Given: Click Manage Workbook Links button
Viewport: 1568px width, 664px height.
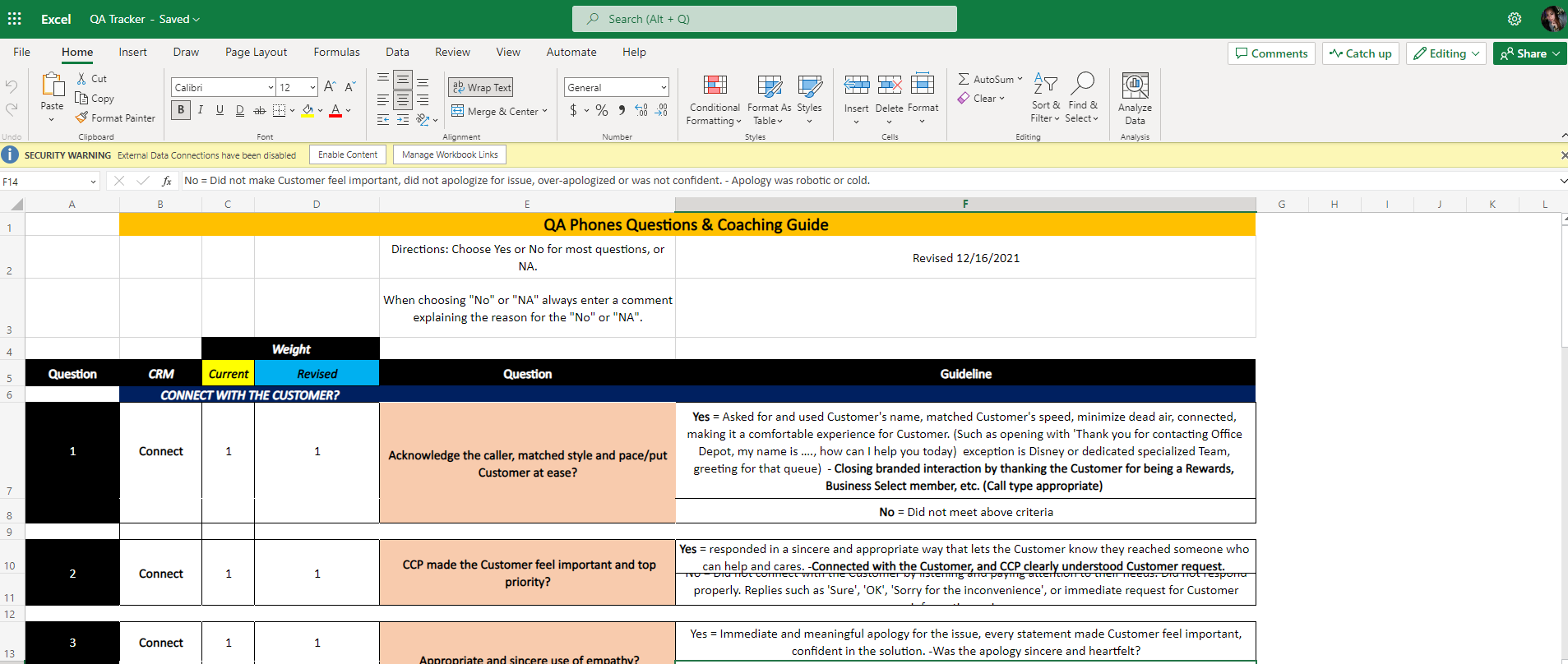Looking at the screenshot, I should (450, 154).
